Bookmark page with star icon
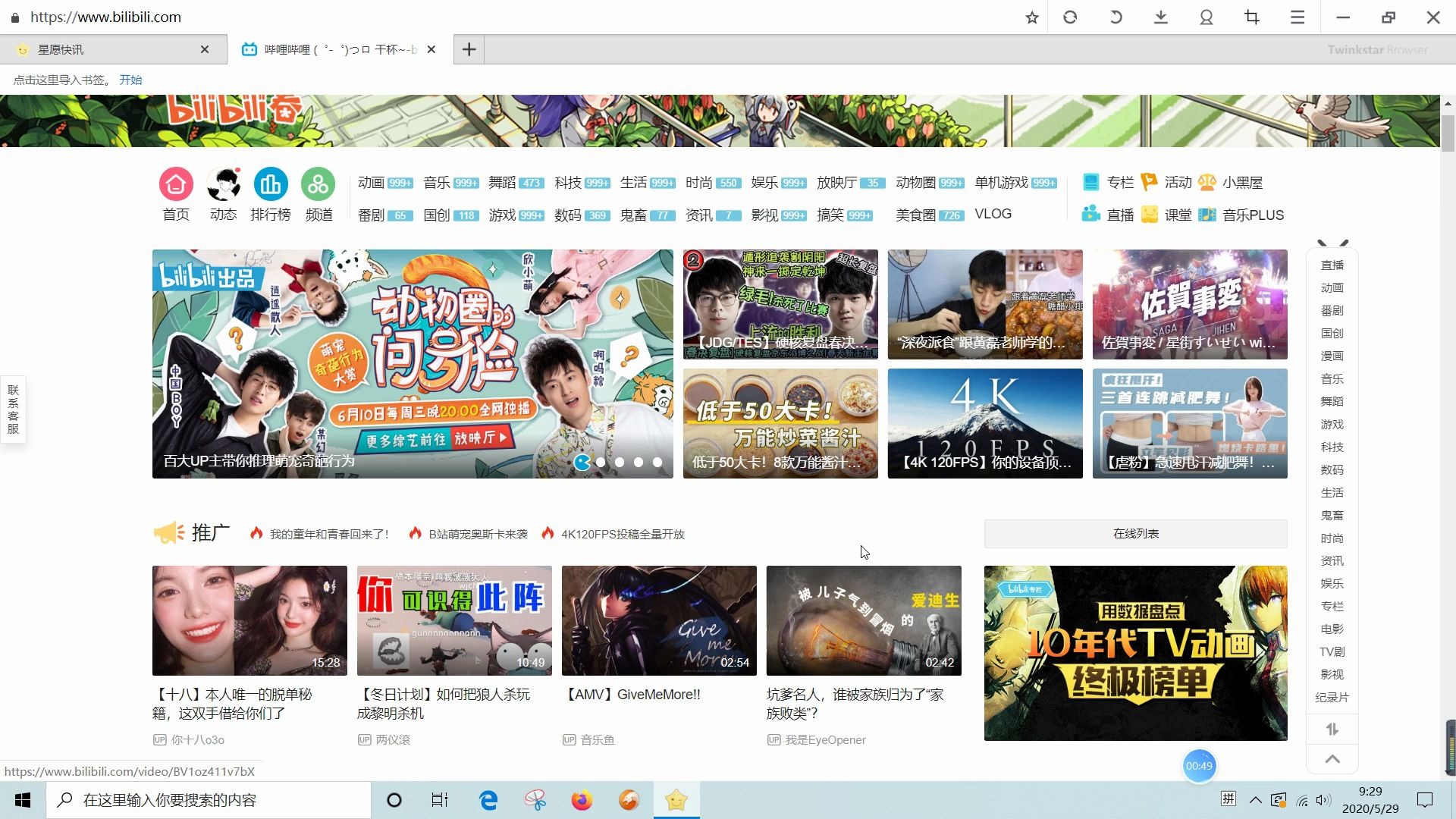The image size is (1456, 819). [1031, 17]
